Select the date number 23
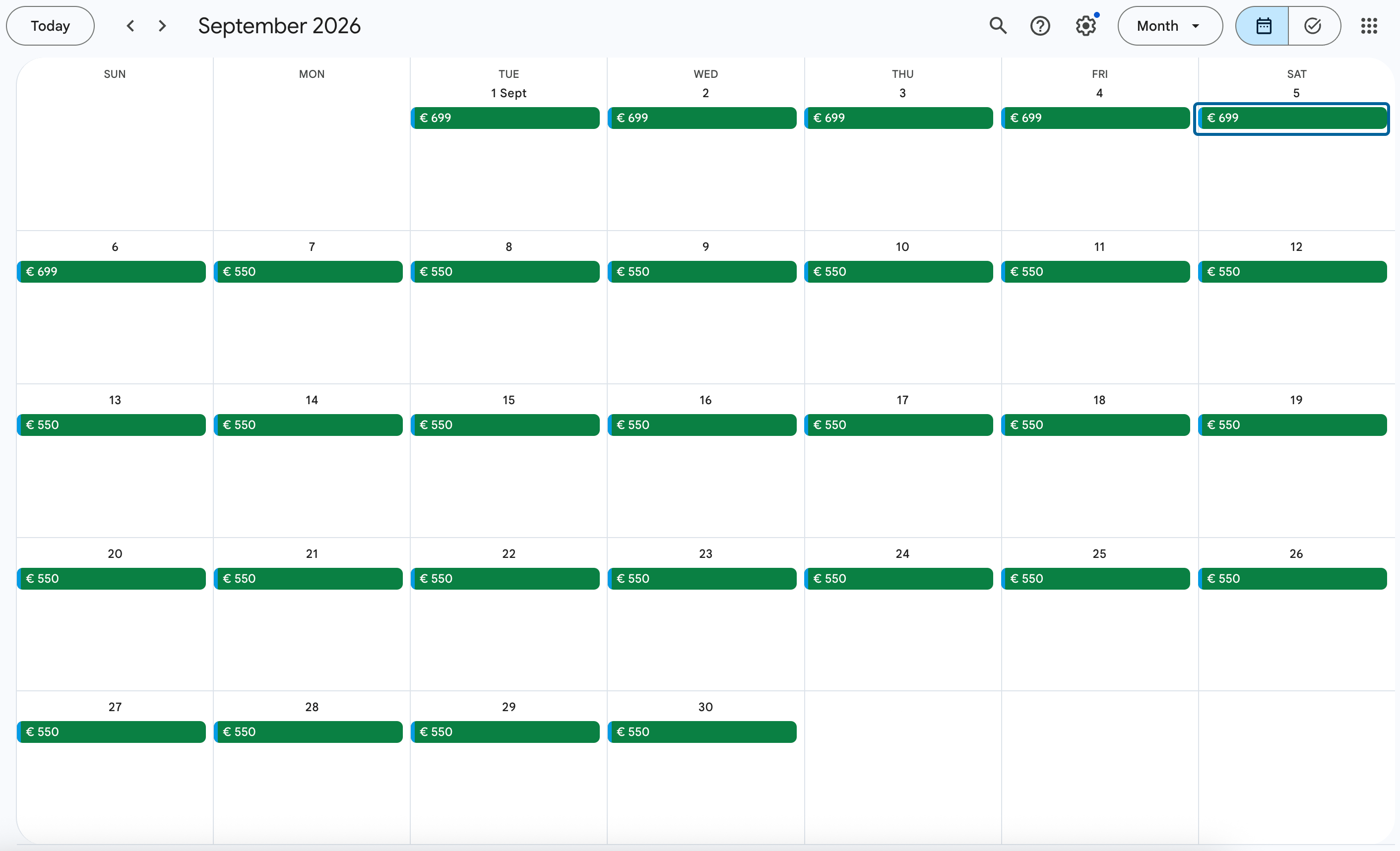This screenshot has height=851, width=1400. click(x=705, y=553)
